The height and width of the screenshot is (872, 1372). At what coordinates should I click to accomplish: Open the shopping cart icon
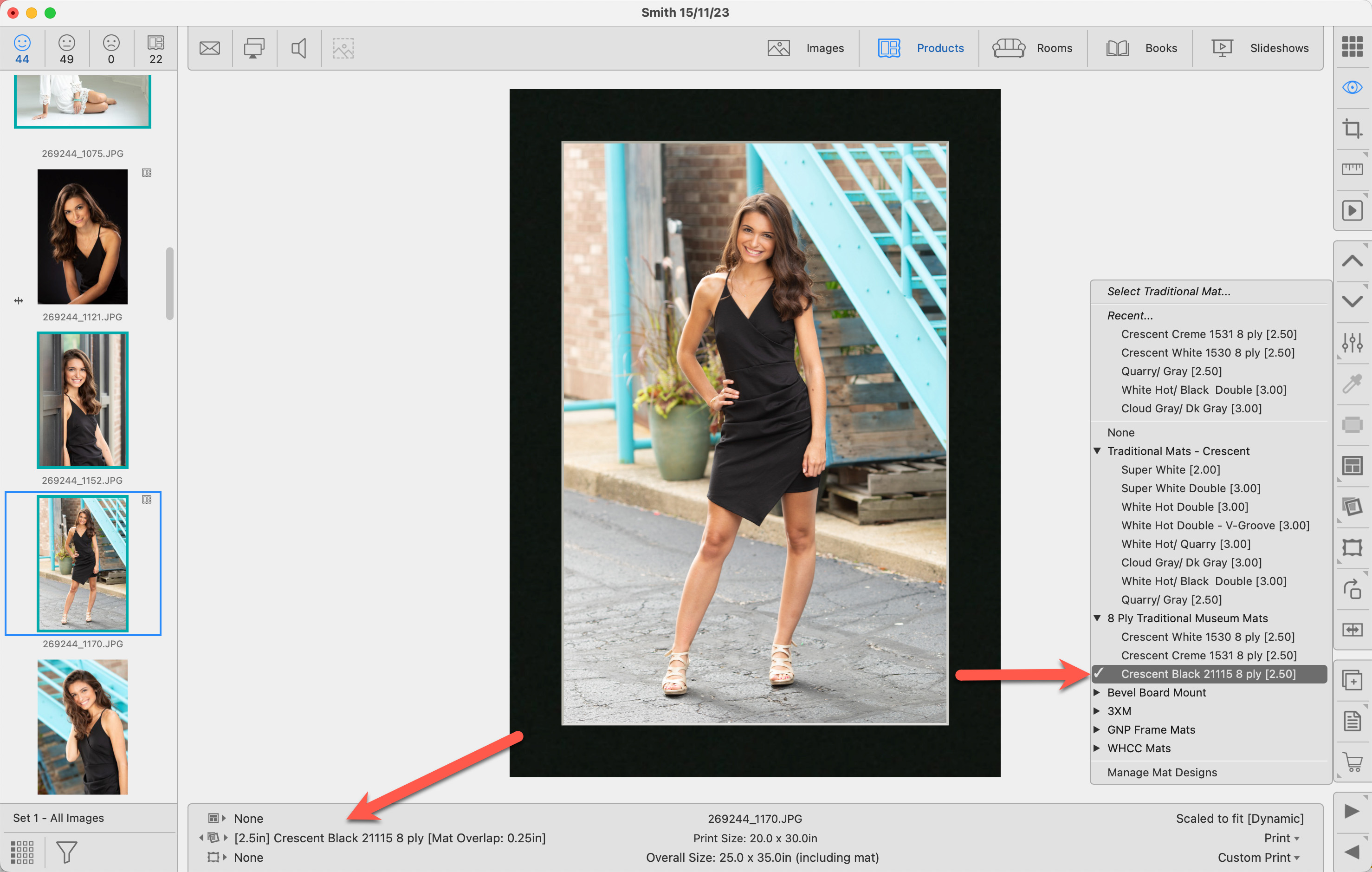point(1352,762)
